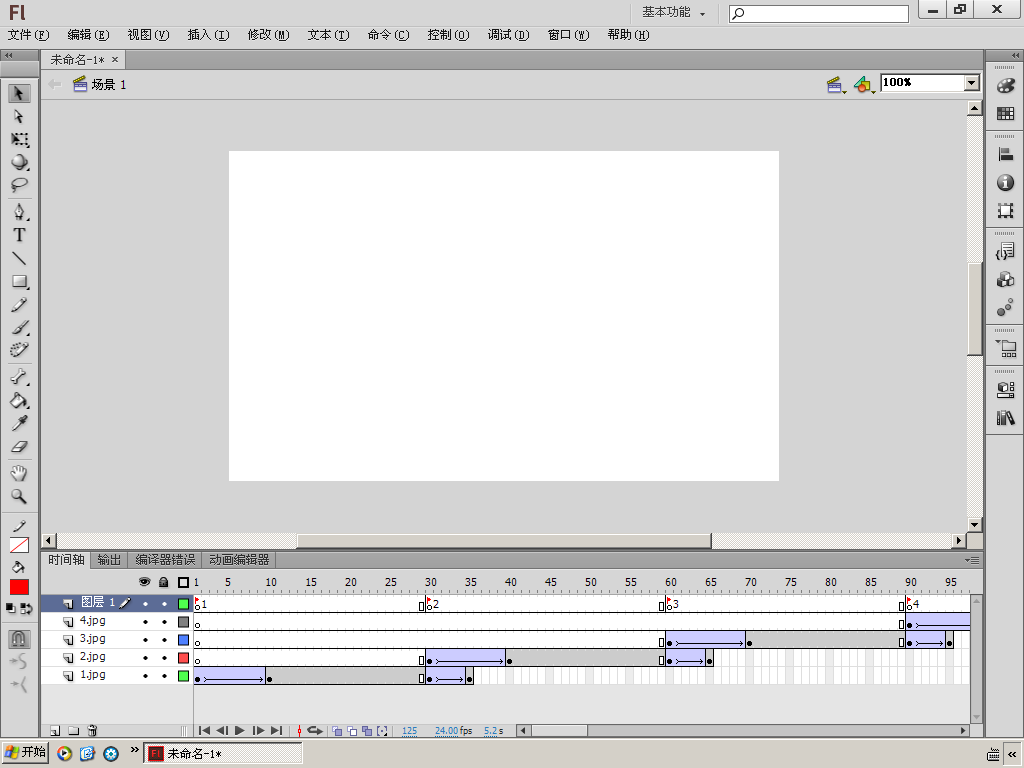Select the Eyedropper tool
This screenshot has height=768, width=1024.
point(19,423)
